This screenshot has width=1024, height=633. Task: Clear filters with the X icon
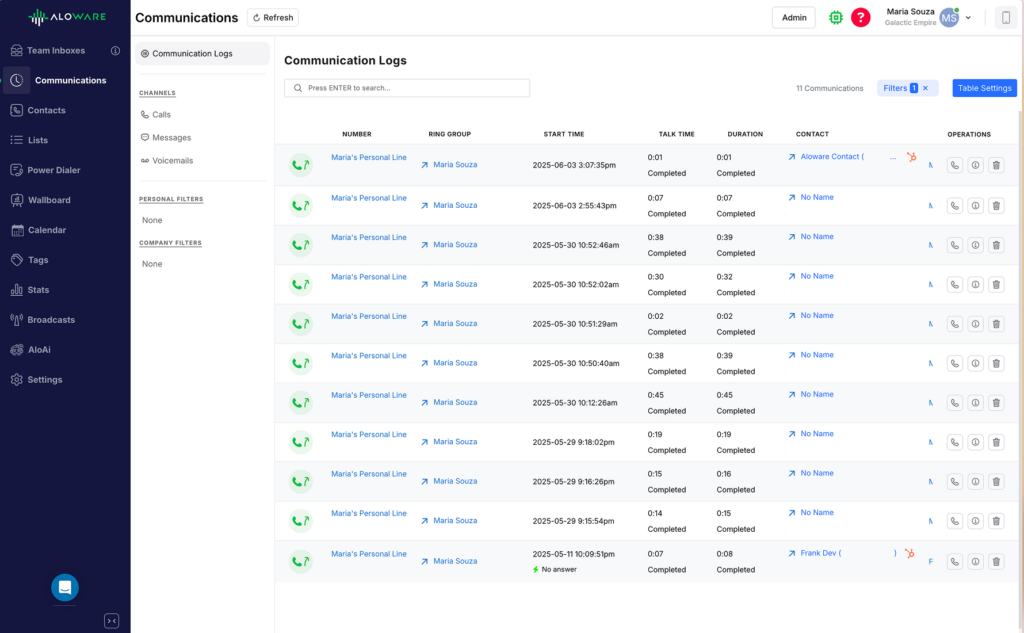tap(925, 88)
